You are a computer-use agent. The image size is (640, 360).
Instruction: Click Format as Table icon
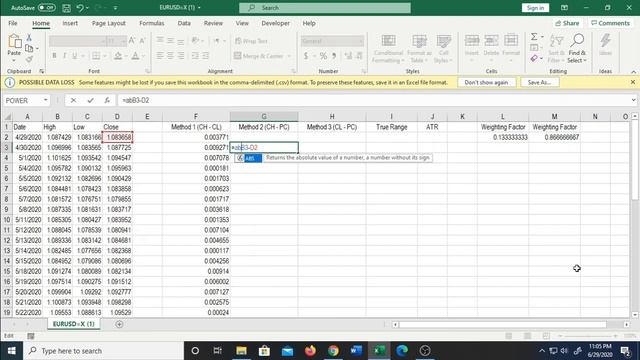(x=419, y=48)
